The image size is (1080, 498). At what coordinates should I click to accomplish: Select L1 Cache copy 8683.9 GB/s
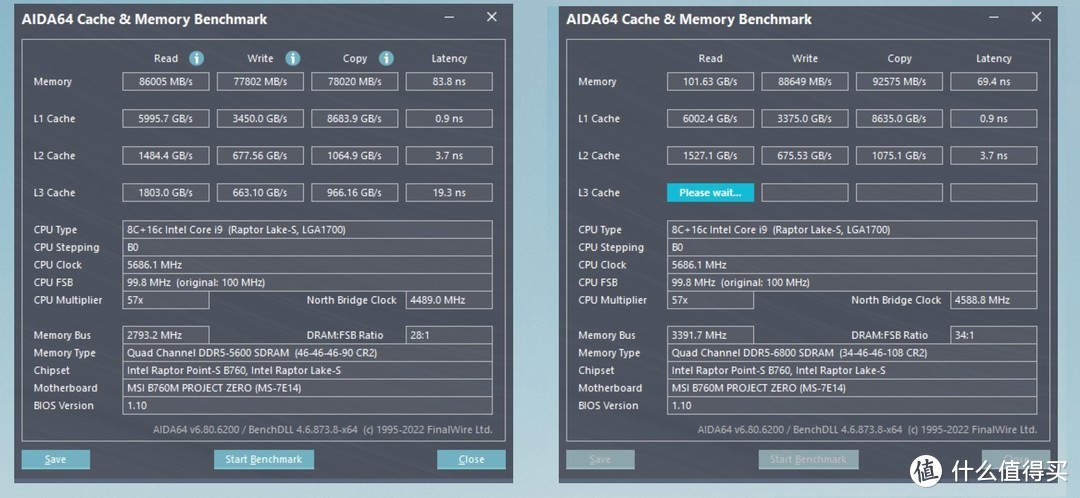(x=355, y=118)
